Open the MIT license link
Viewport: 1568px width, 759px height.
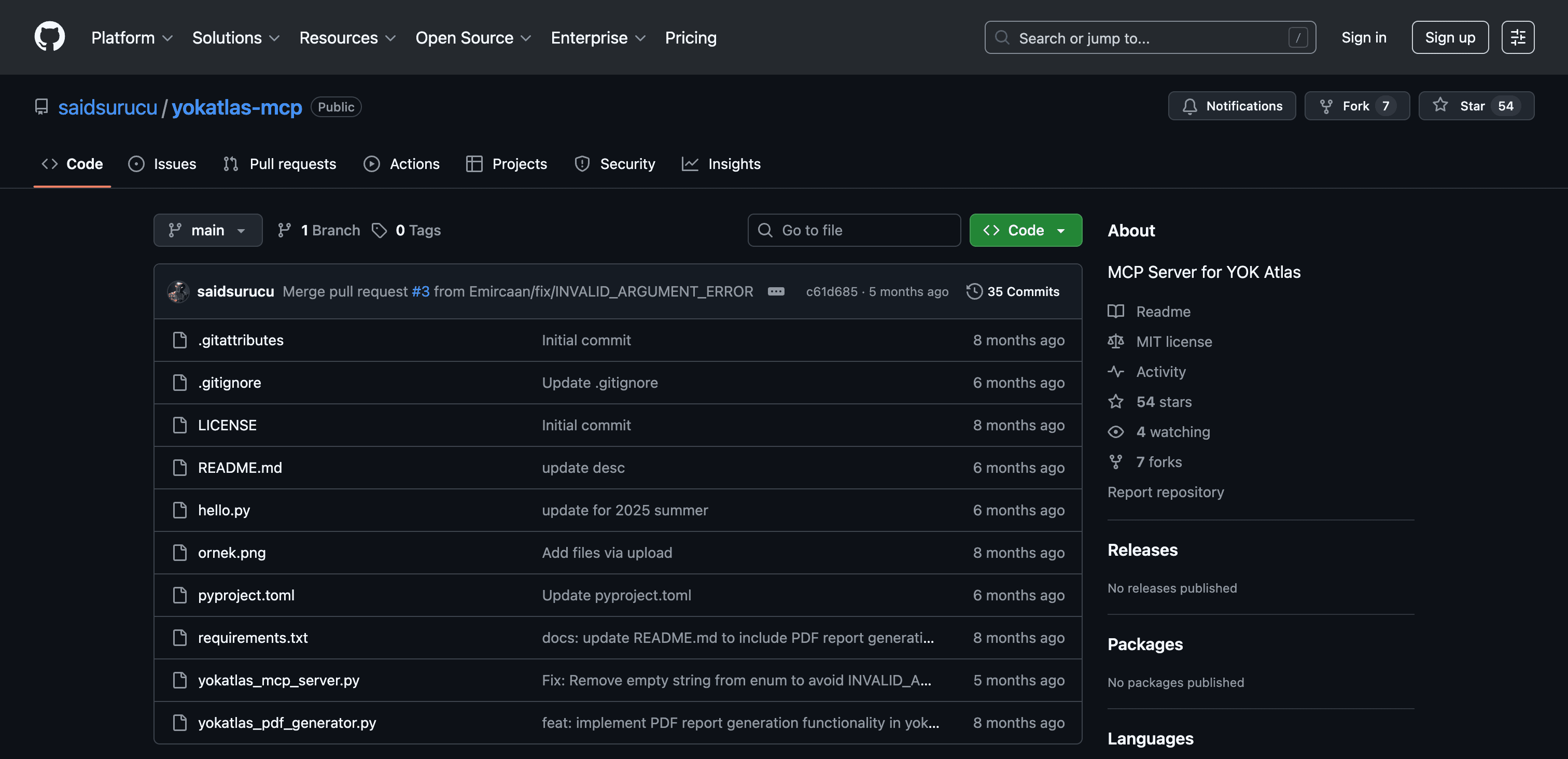(x=1173, y=342)
